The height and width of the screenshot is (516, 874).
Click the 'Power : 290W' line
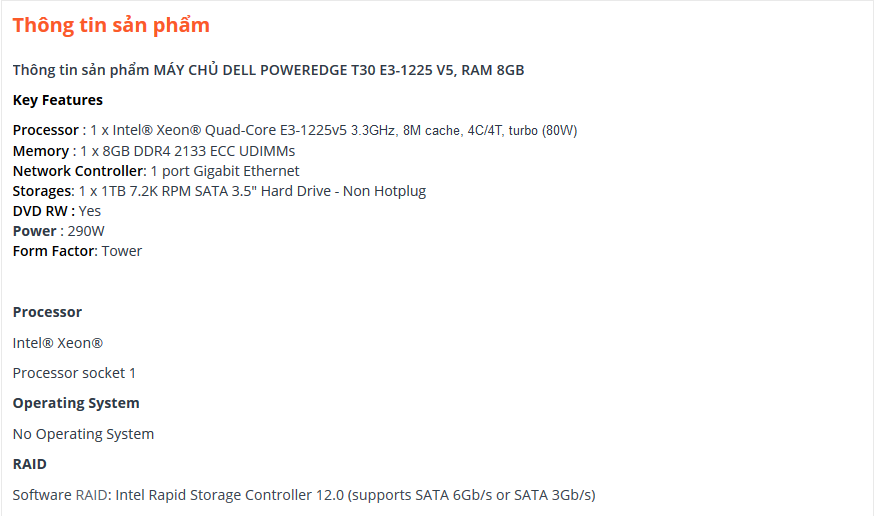coord(59,231)
